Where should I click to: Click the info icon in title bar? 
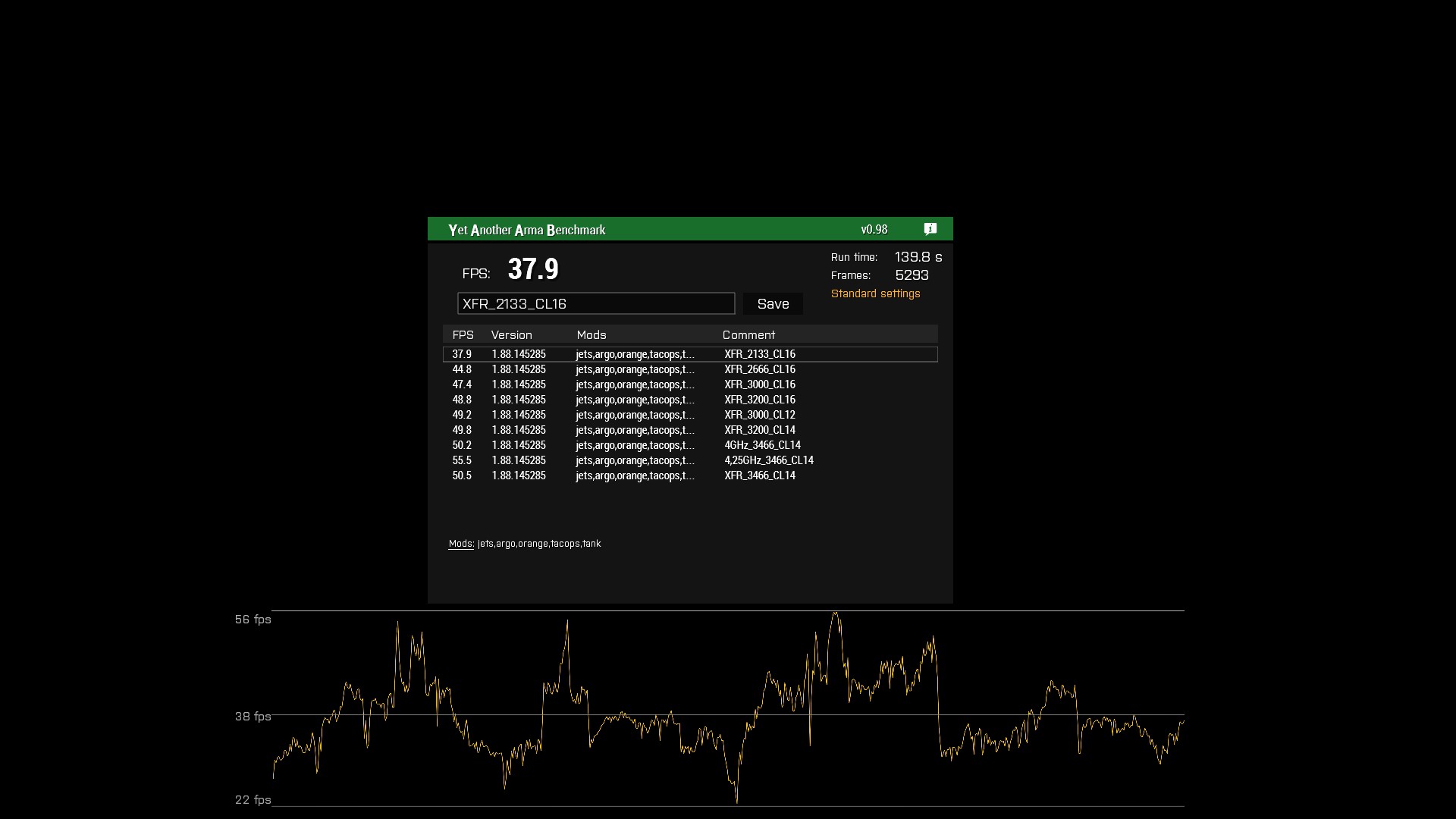(x=930, y=229)
